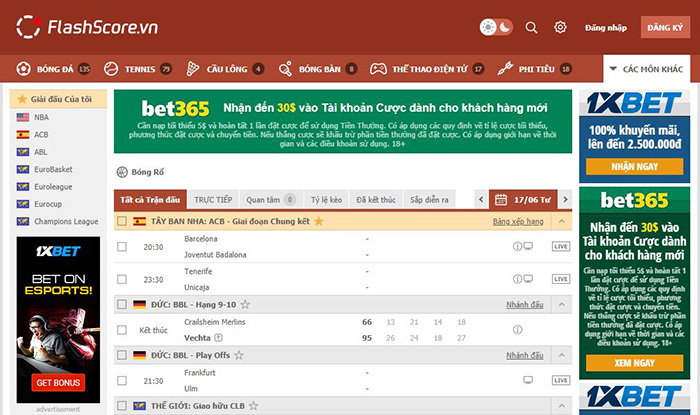The width and height of the screenshot is (700, 415).
Task: Open the search magnifier icon
Action: tap(531, 28)
